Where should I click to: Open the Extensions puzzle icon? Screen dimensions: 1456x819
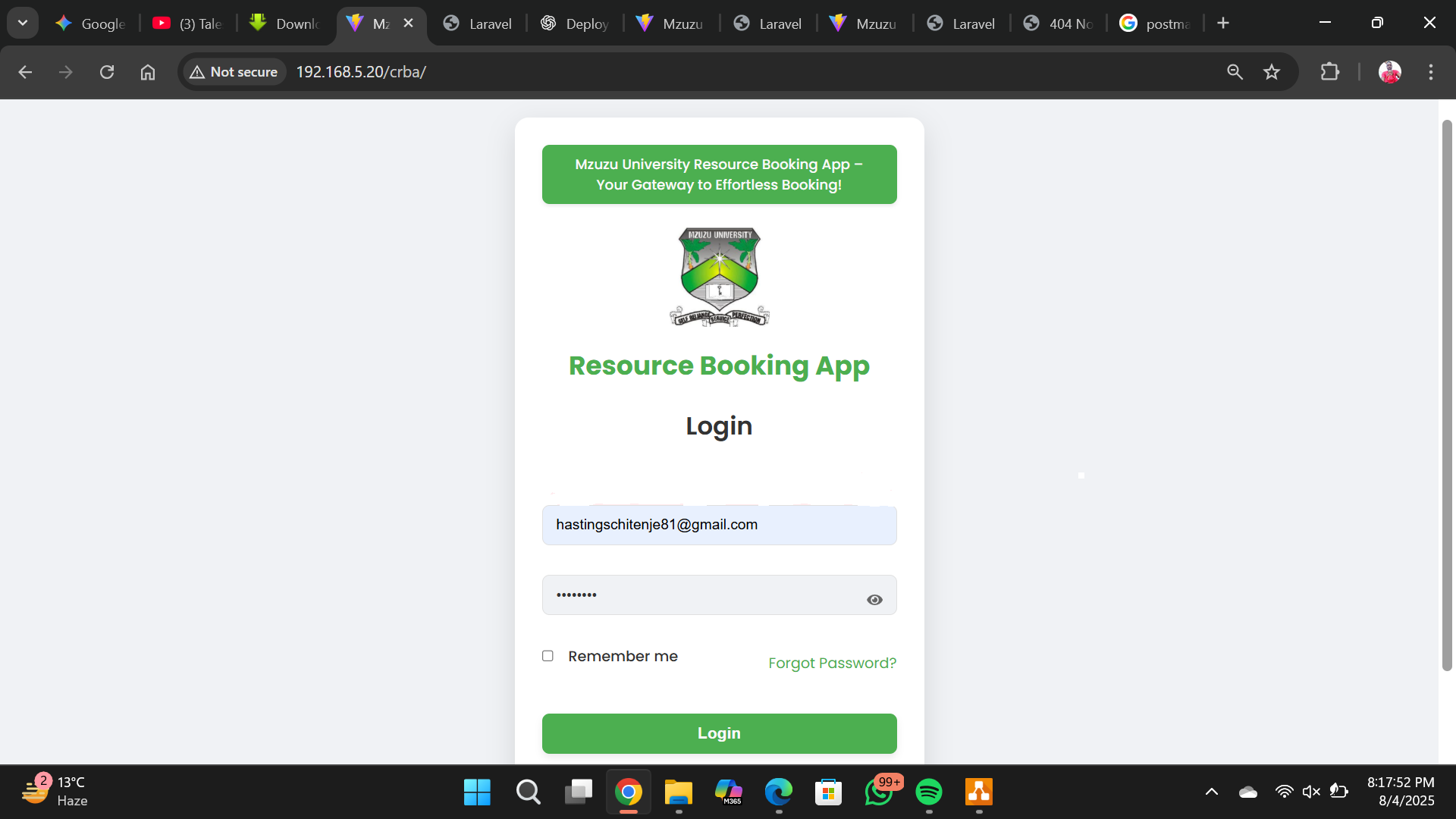[1330, 72]
